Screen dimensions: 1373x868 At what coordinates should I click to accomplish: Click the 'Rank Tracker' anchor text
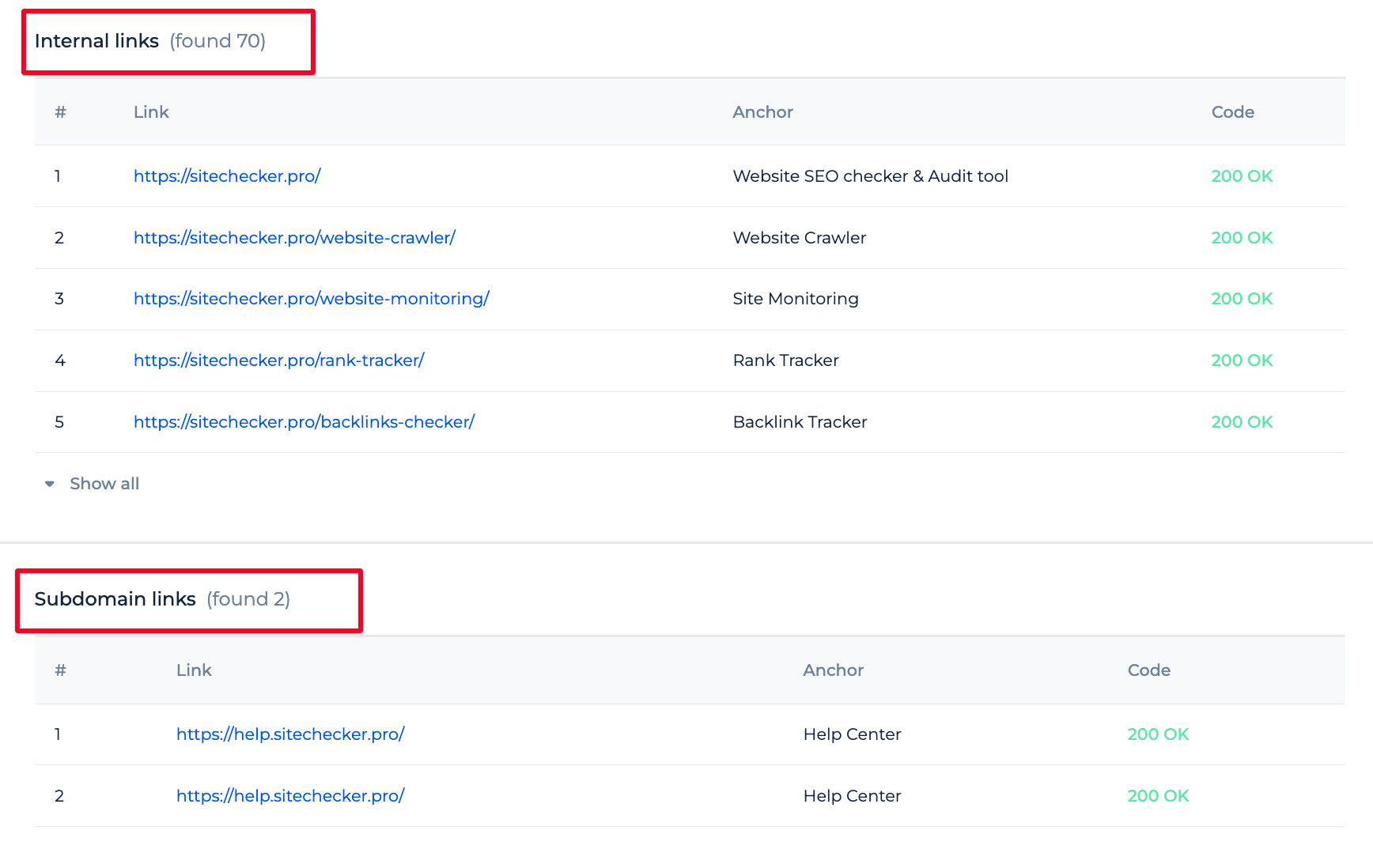786,360
